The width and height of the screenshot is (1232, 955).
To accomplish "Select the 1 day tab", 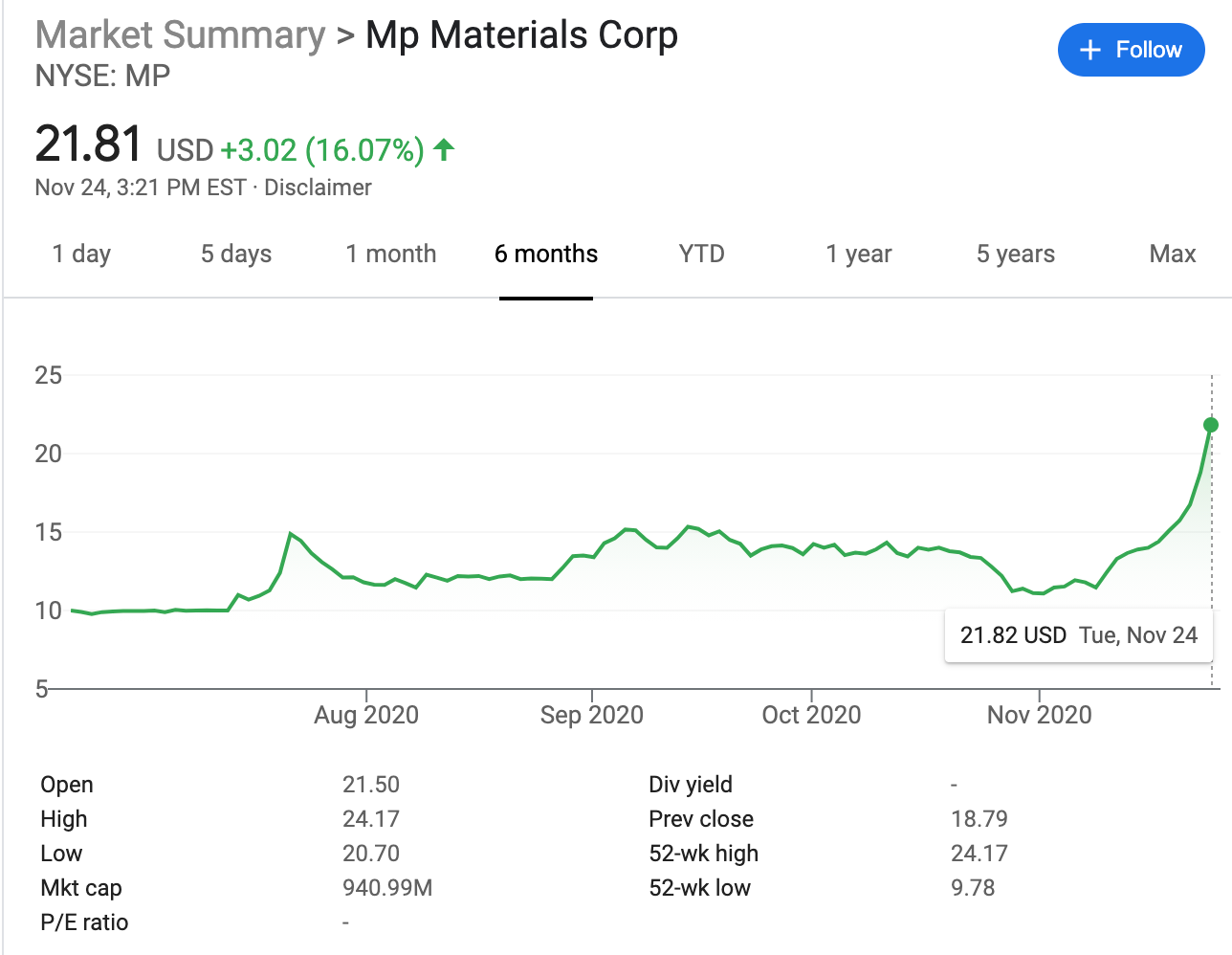I will tap(81, 254).
